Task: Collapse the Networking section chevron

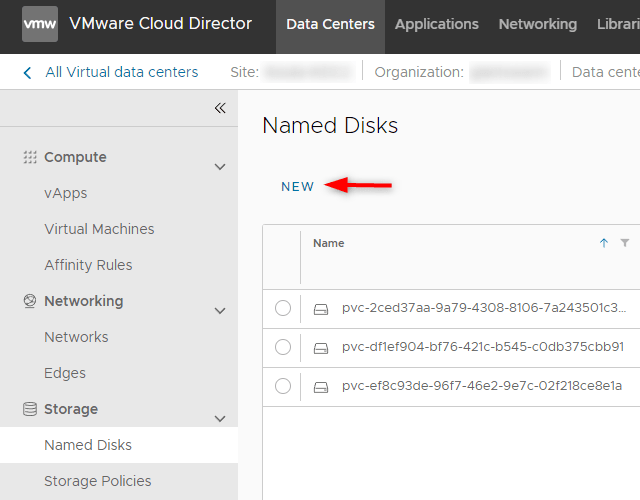Action: tap(220, 311)
